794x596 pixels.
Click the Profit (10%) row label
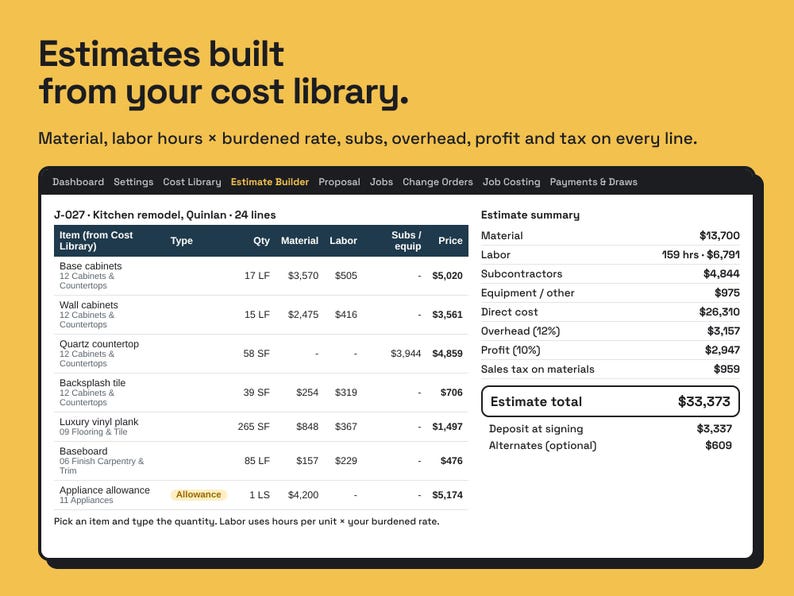[x=510, y=350]
